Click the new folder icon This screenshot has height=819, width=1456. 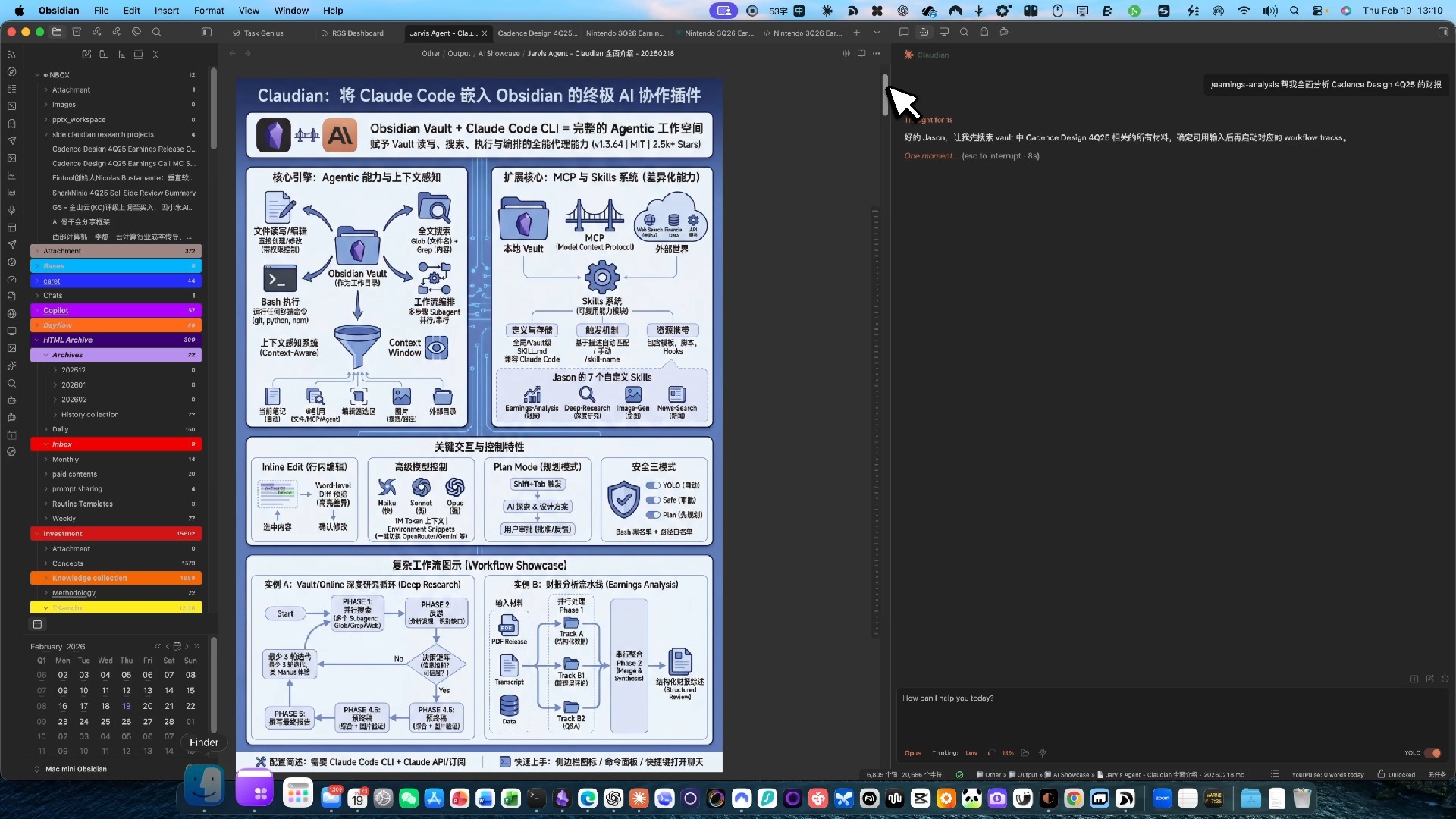(x=104, y=55)
